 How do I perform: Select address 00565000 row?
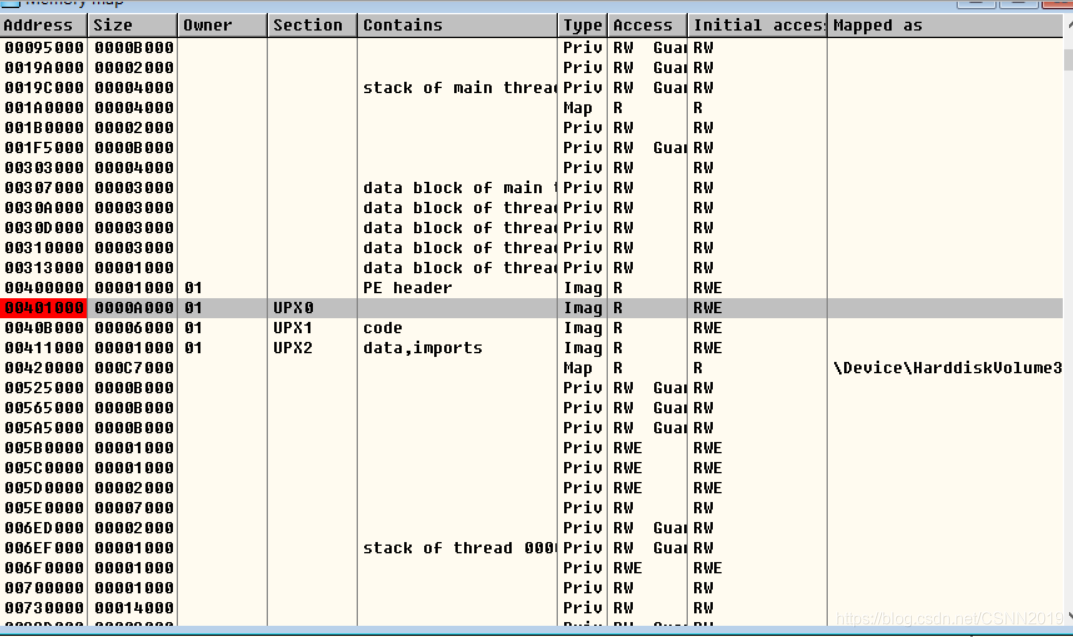click(x=532, y=408)
